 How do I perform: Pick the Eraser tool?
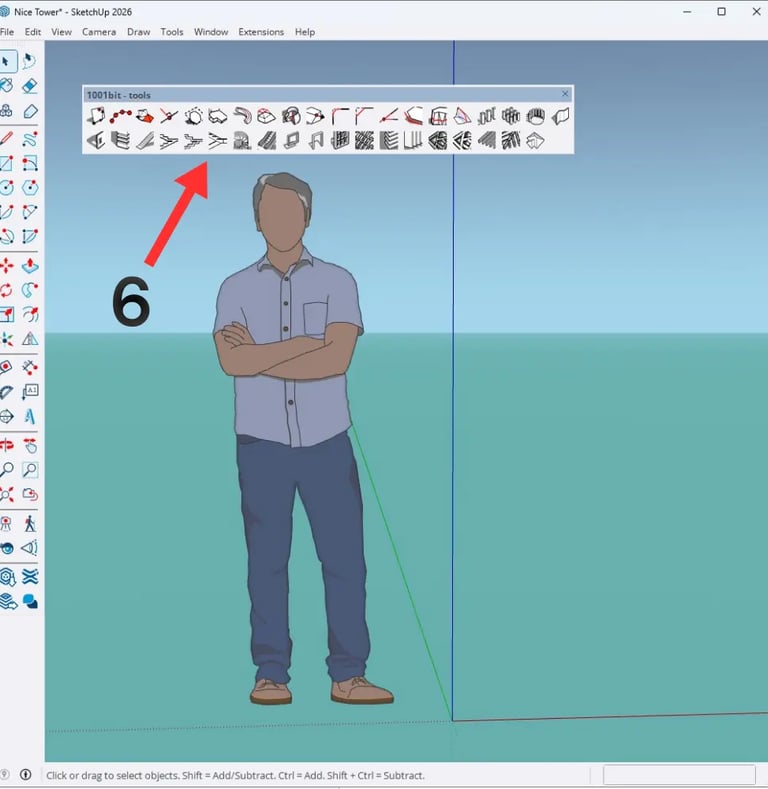tap(30, 86)
